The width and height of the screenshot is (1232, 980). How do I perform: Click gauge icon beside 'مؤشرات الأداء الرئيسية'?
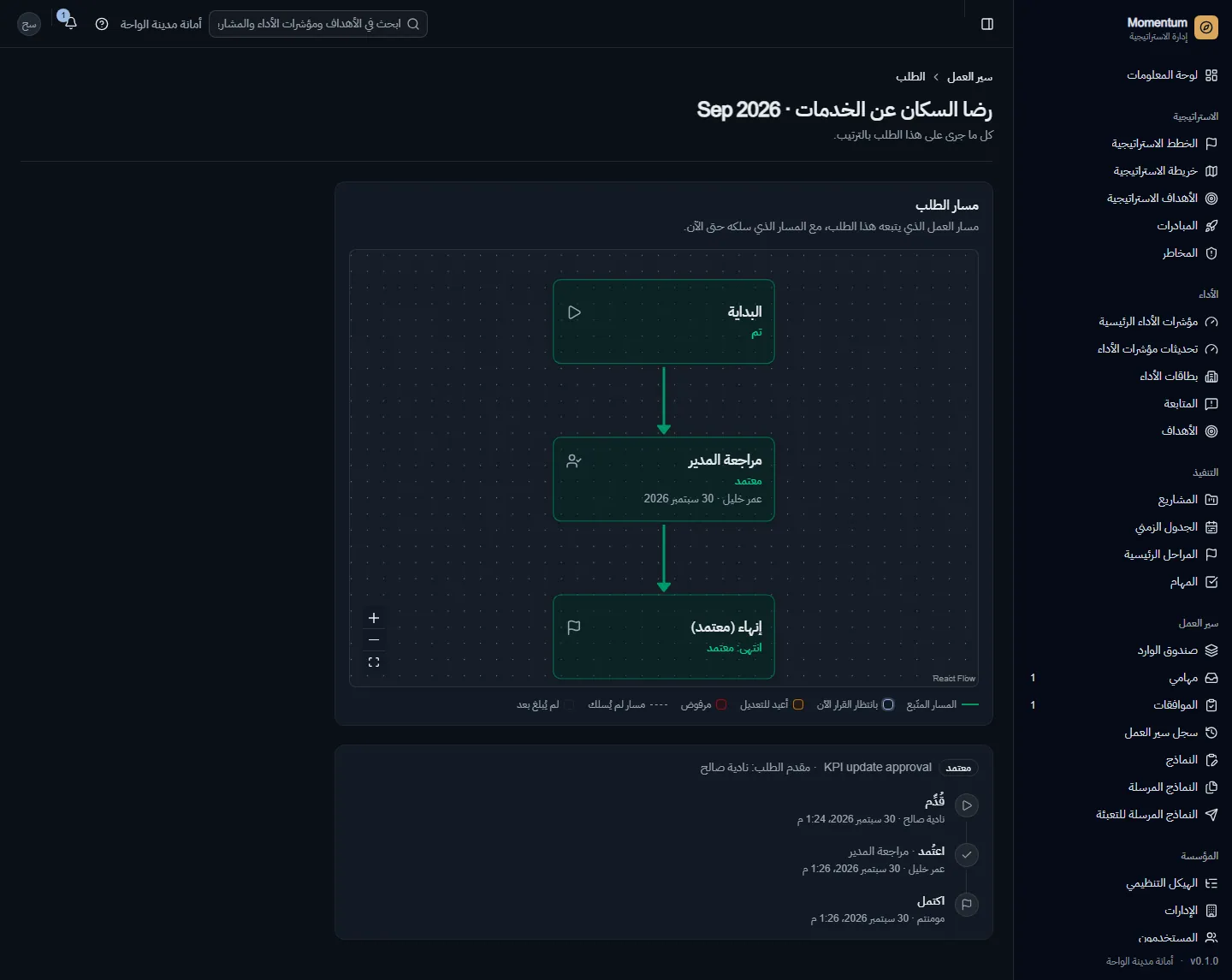(1211, 322)
